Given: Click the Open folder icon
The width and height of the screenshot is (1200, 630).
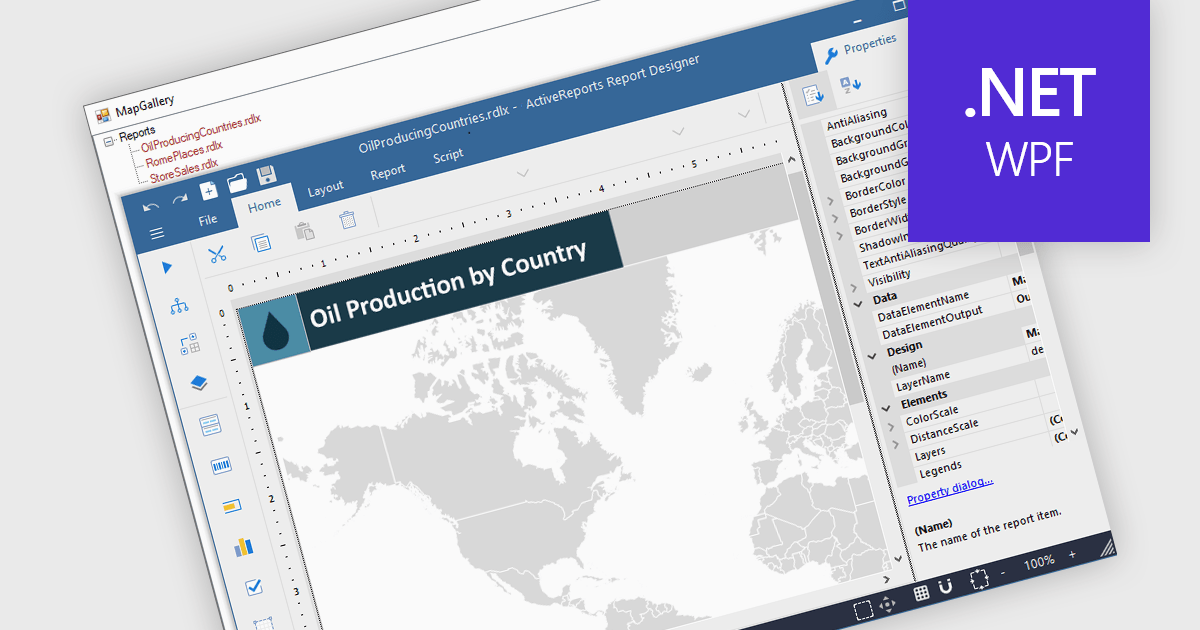Looking at the screenshot, I should (237, 183).
